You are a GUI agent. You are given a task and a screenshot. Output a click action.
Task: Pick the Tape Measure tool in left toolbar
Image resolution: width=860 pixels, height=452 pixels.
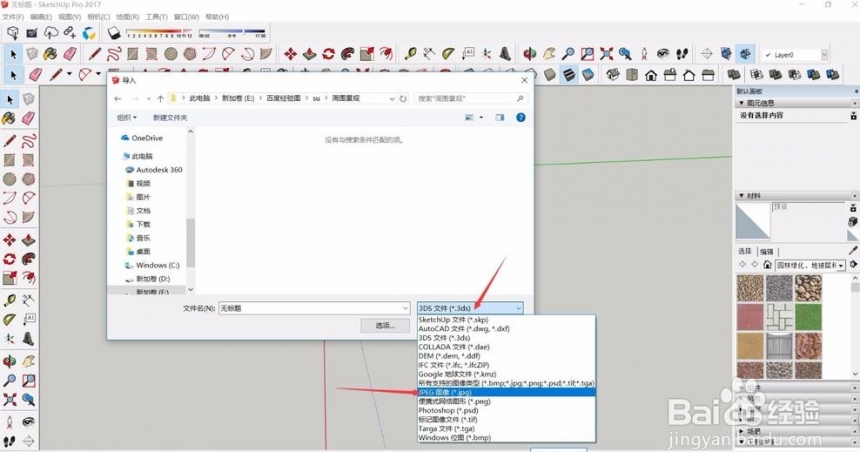(x=9, y=300)
